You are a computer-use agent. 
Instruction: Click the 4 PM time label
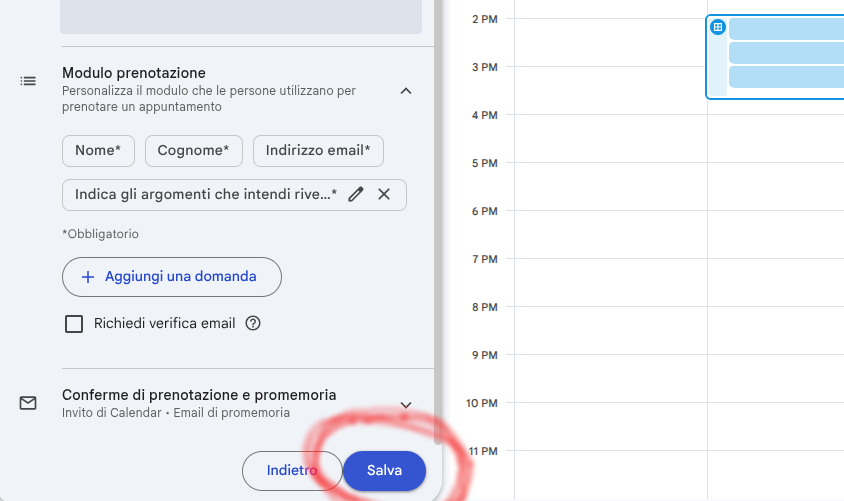[x=484, y=115]
